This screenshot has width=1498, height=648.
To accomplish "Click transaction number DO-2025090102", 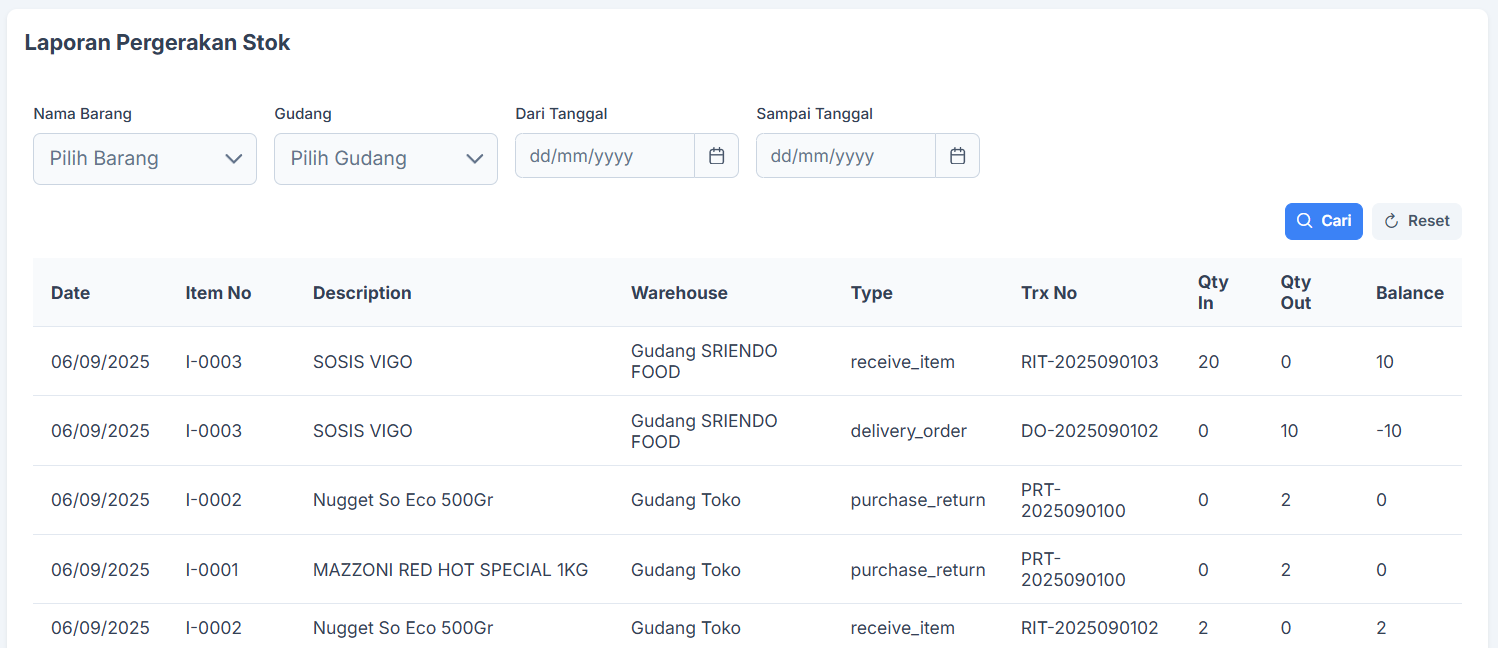I will 1089,431.
